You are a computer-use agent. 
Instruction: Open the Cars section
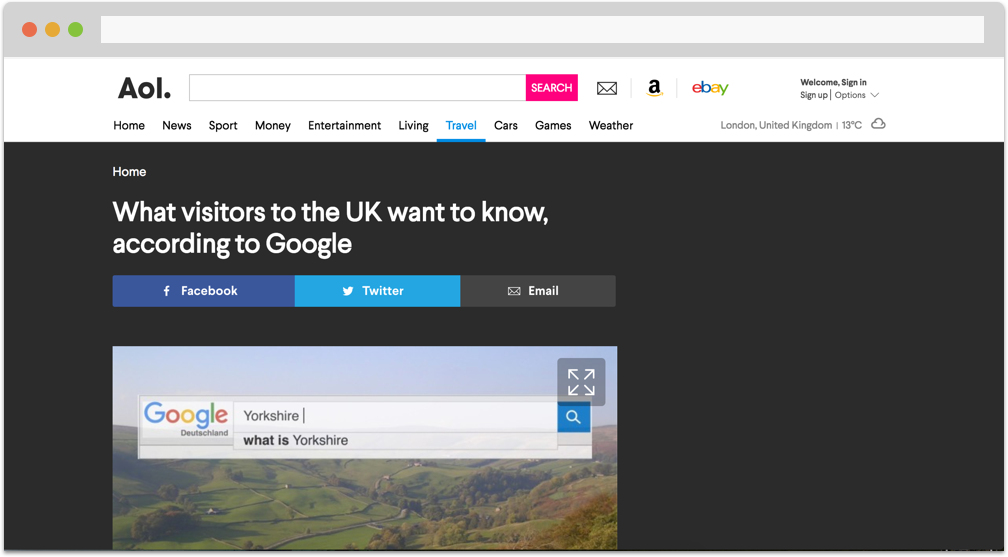point(506,125)
